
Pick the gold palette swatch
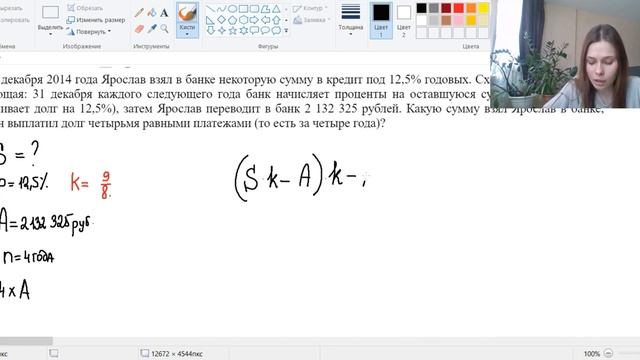471,20
